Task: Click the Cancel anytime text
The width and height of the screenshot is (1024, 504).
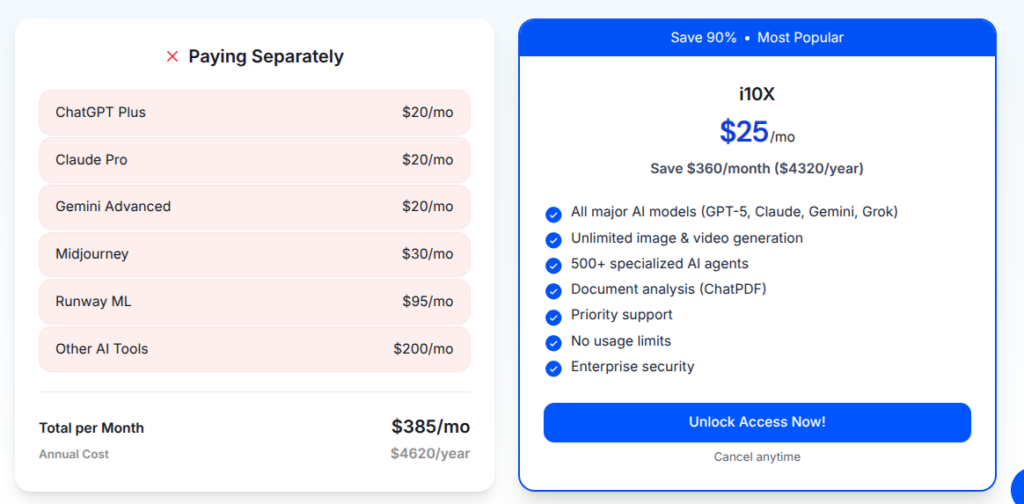Action: coord(757,457)
